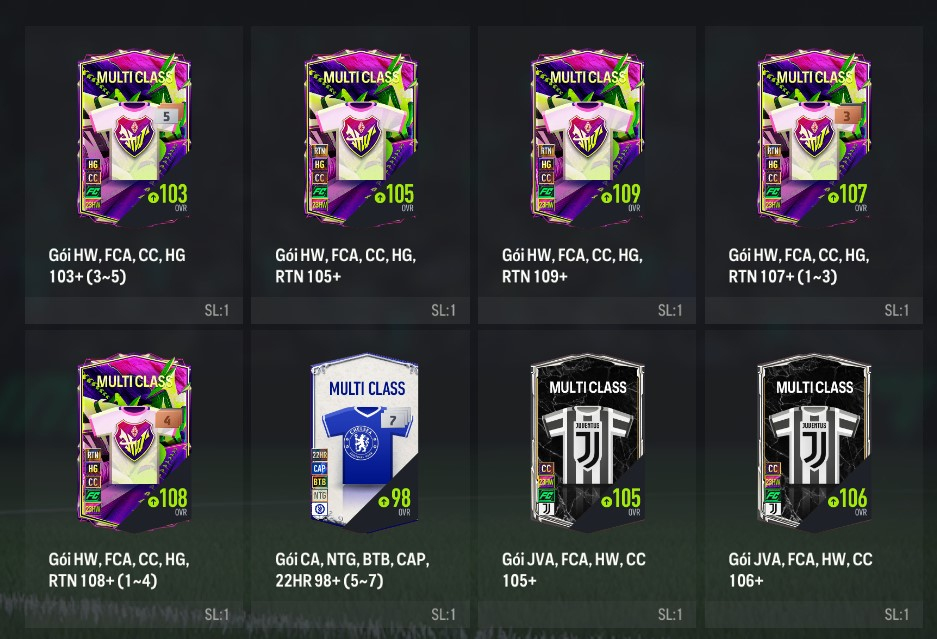937x639 pixels.
Task: Open Gói HW, FCA, CC, HG 103+ (3~5) label
Action: point(117,265)
